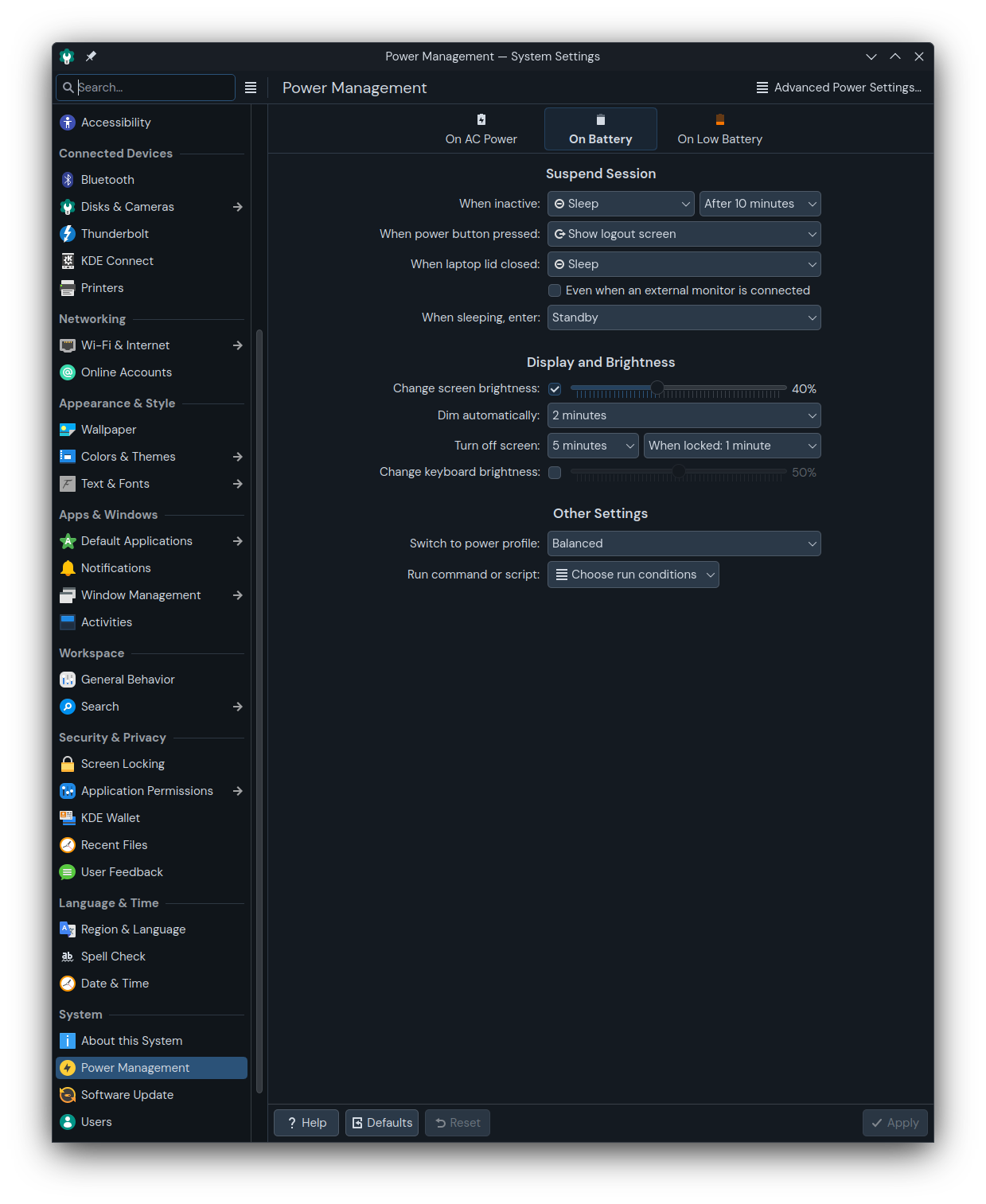Select the KDE Wallet icon

tap(67, 817)
